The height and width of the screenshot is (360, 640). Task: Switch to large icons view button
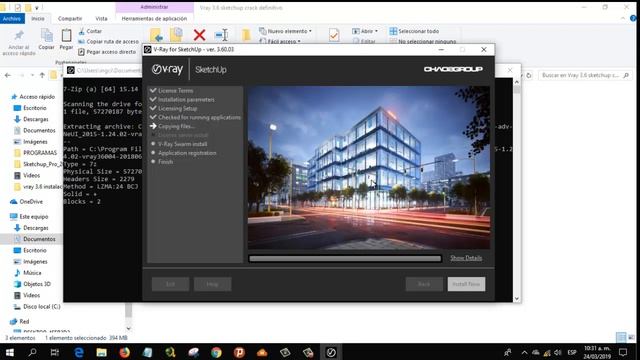click(x=632, y=338)
